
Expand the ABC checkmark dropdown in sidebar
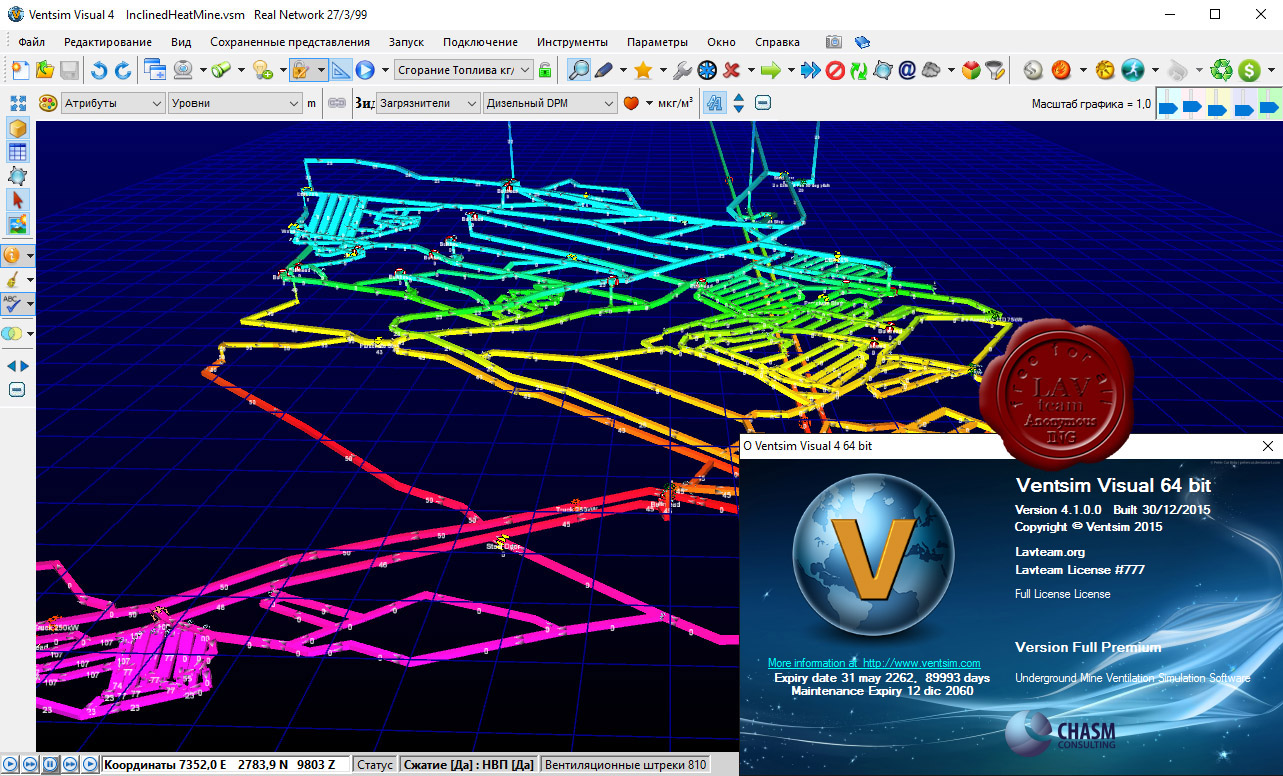click(x=30, y=304)
